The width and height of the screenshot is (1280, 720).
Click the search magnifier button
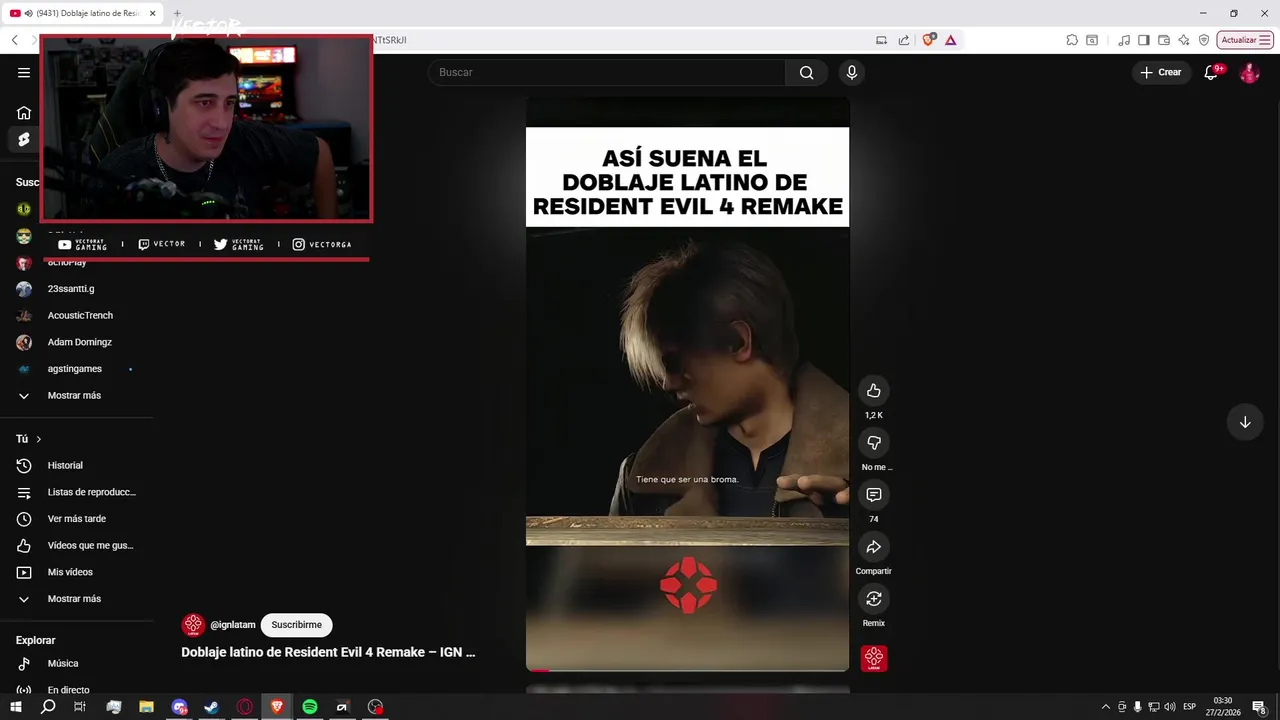coord(806,72)
